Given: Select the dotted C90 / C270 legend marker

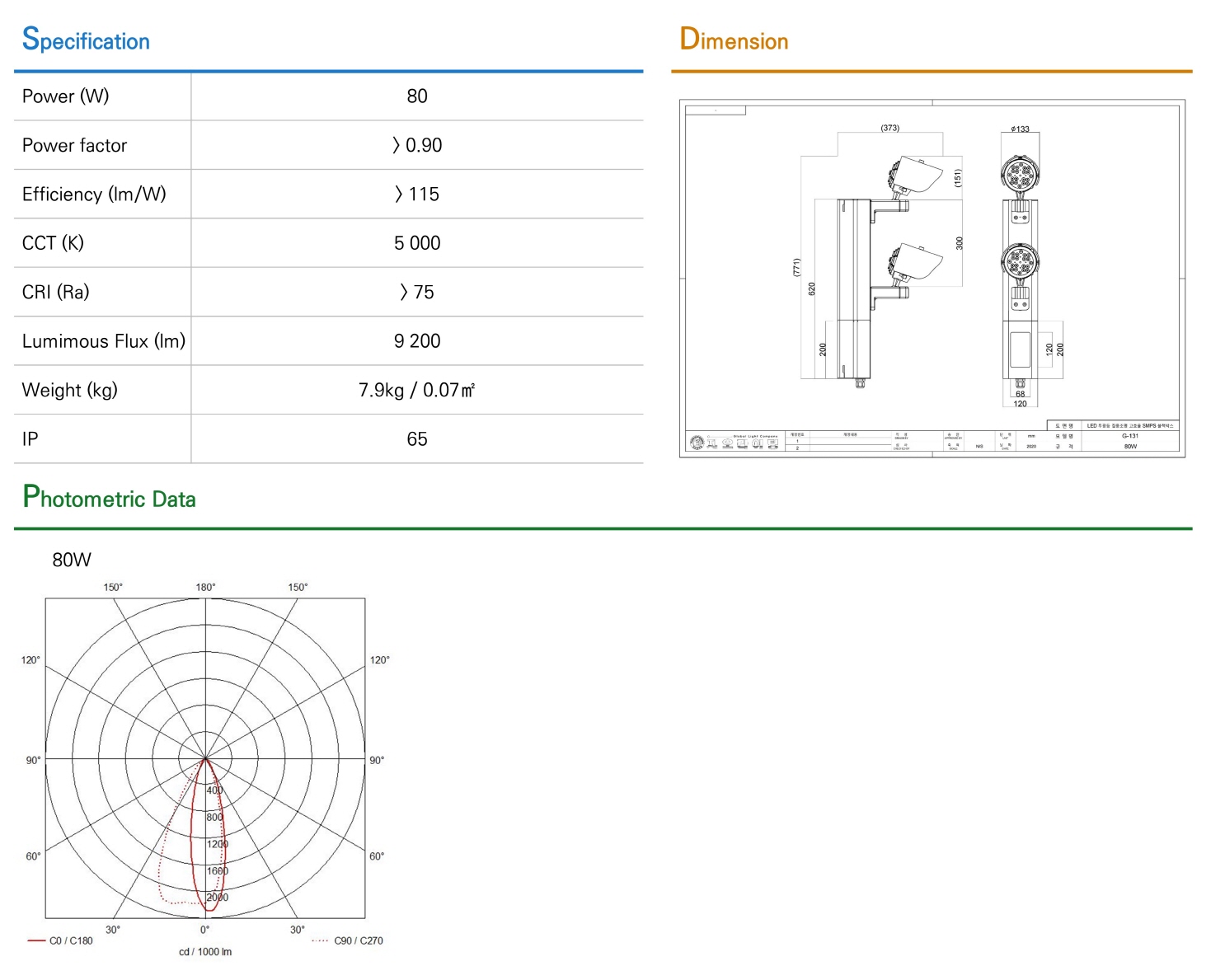Looking at the screenshot, I should (x=320, y=940).
